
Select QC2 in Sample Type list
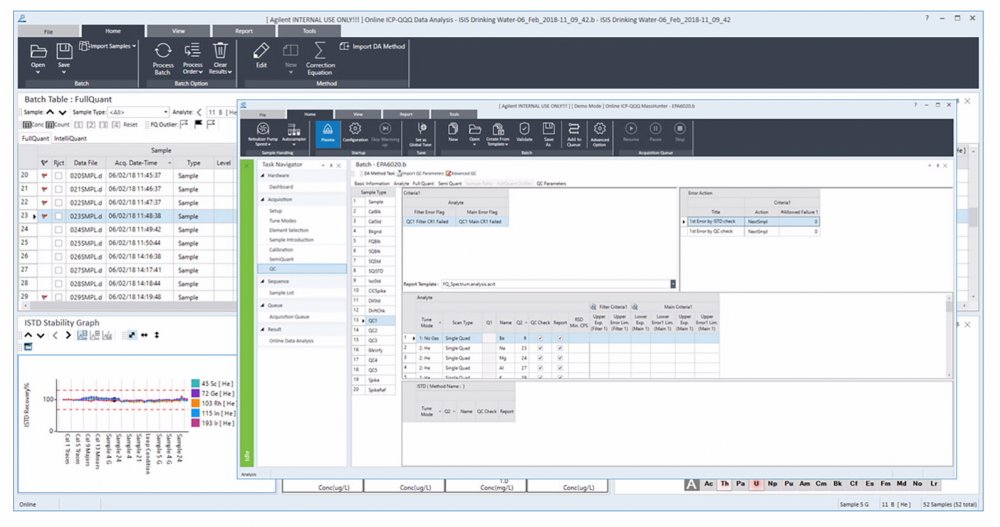click(x=373, y=330)
